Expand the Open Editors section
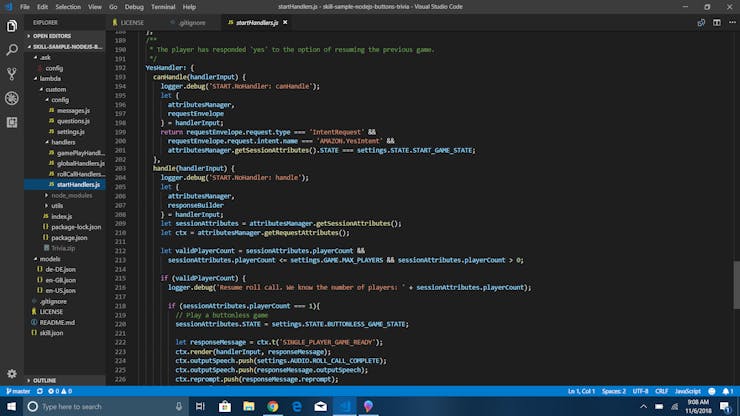 click(x=51, y=36)
